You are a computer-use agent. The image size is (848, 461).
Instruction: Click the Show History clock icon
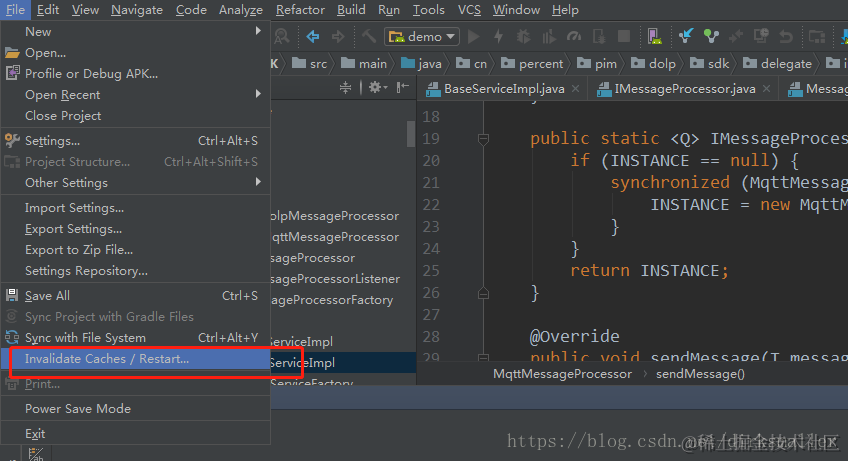[761, 37]
